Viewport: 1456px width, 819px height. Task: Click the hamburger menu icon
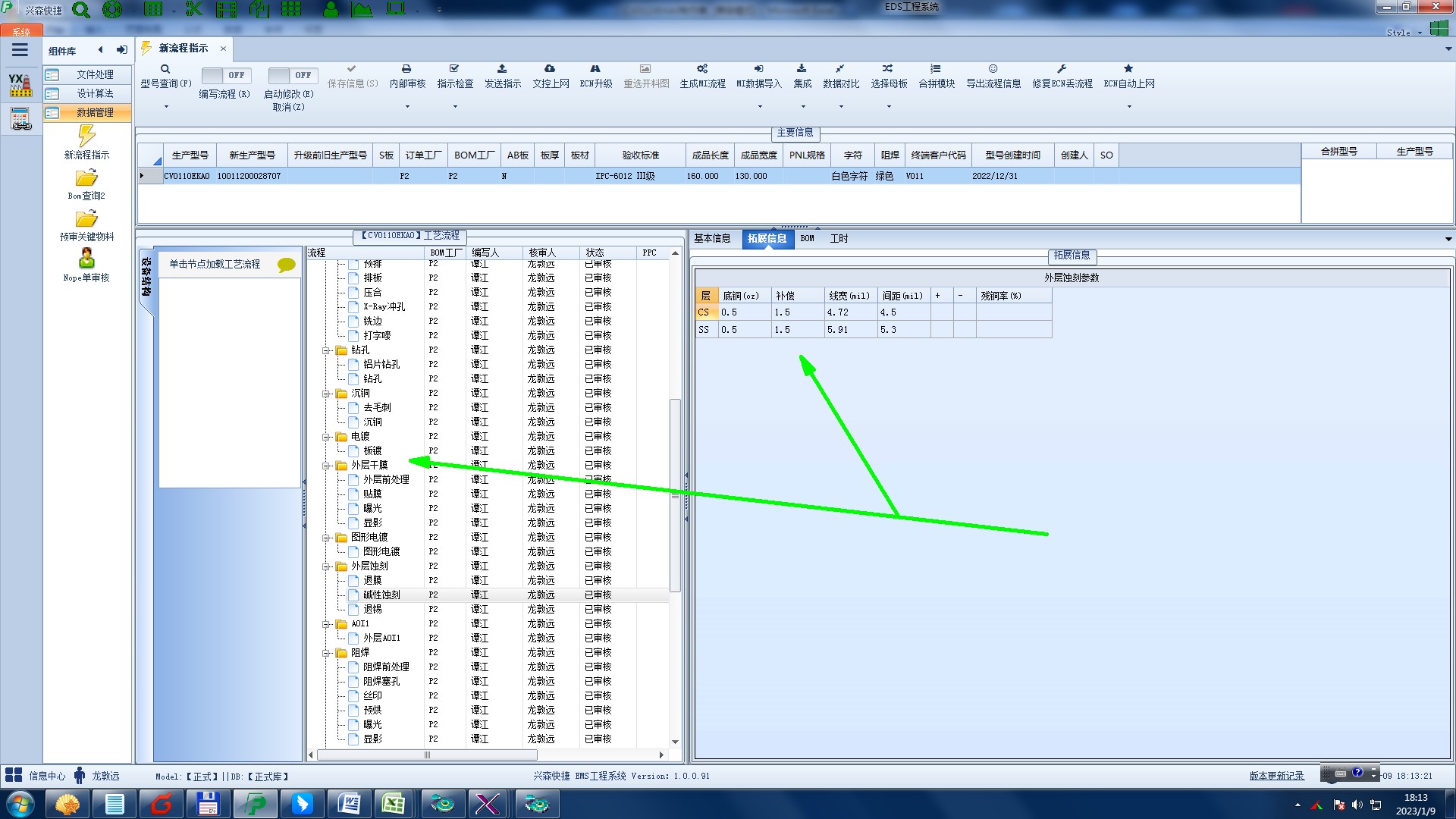[20, 50]
